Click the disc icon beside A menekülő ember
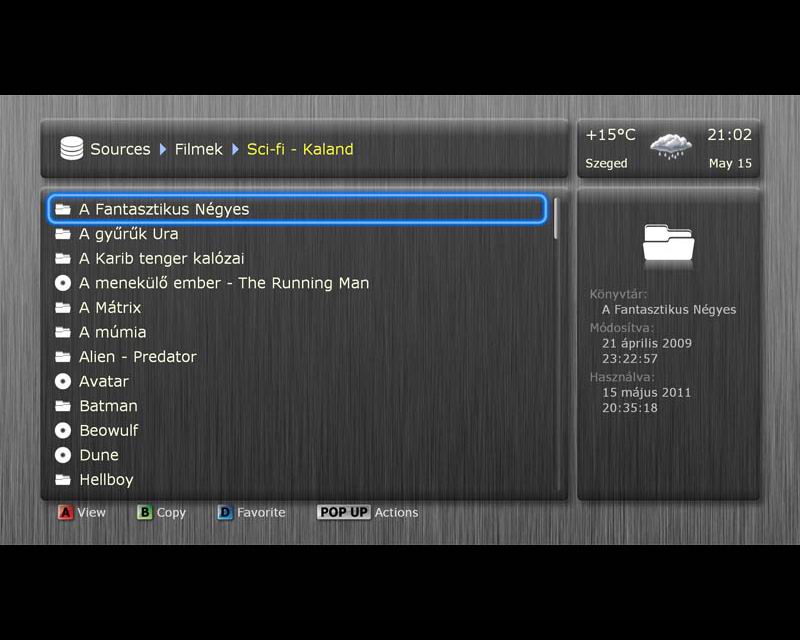Screen dimensions: 800x640 63,283
